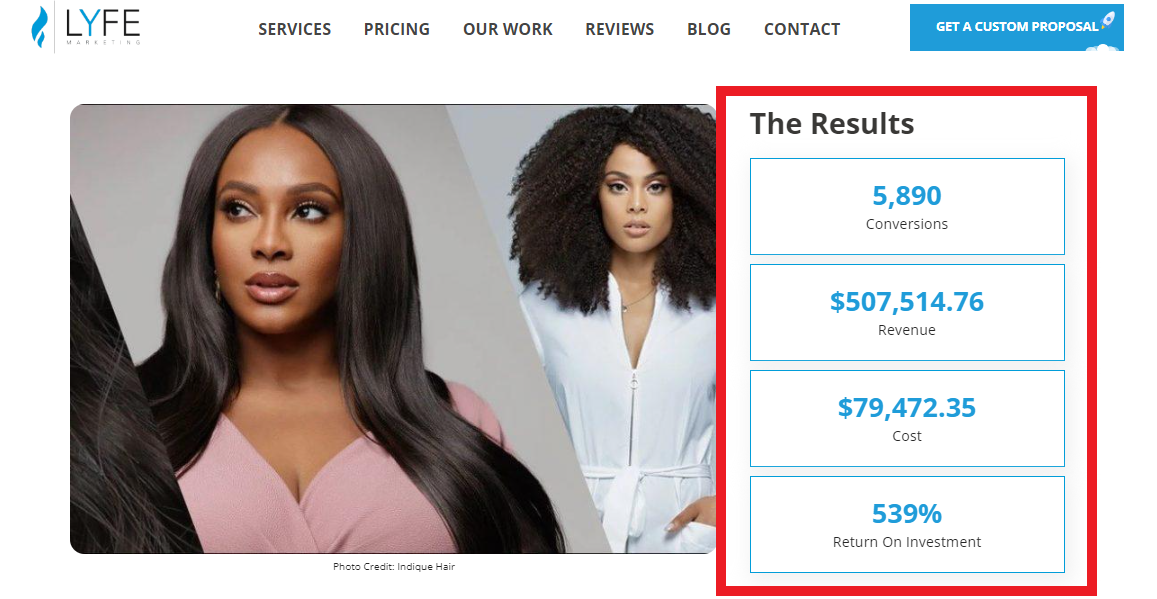Image resolution: width=1157 pixels, height=599 pixels.
Task: Visit the Blog link
Action: pos(709,30)
